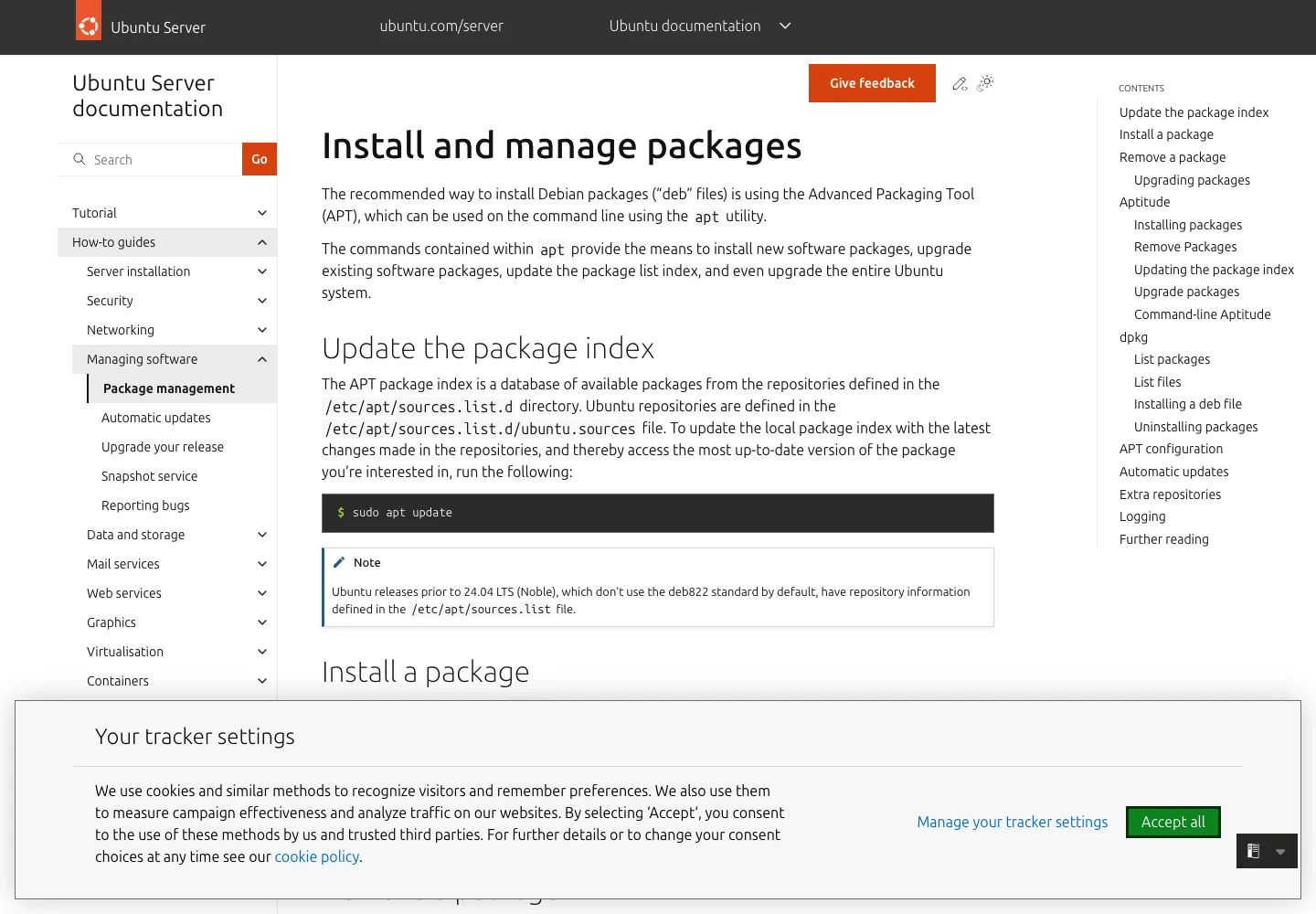Jump to Installing packages in contents
This screenshot has width=1316, height=914.
click(x=1188, y=225)
